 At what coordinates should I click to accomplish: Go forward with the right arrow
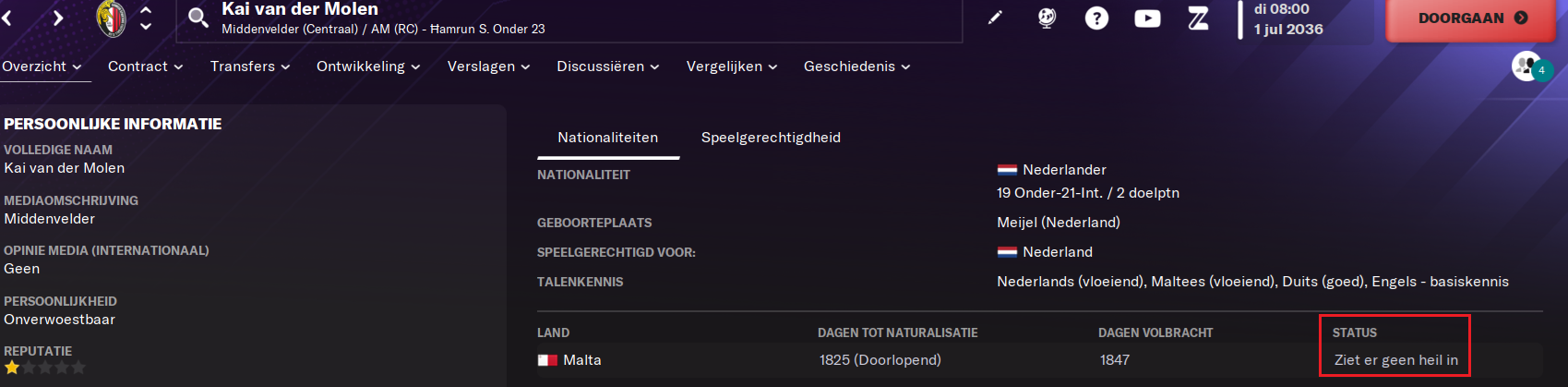[x=58, y=18]
